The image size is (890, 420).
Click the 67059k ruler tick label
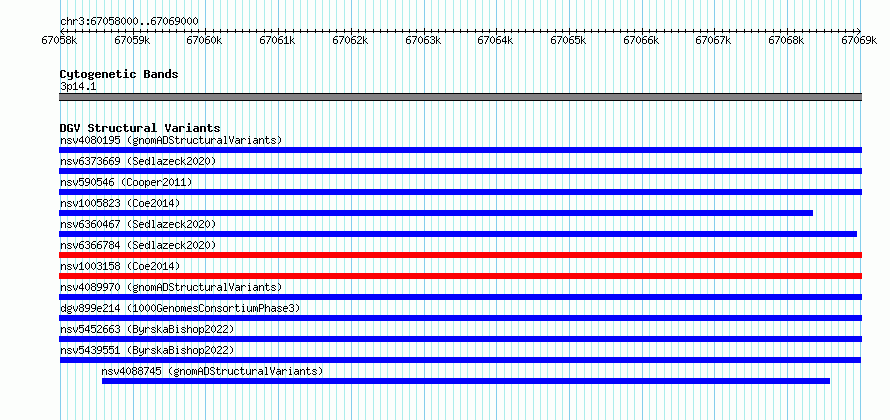[132, 40]
